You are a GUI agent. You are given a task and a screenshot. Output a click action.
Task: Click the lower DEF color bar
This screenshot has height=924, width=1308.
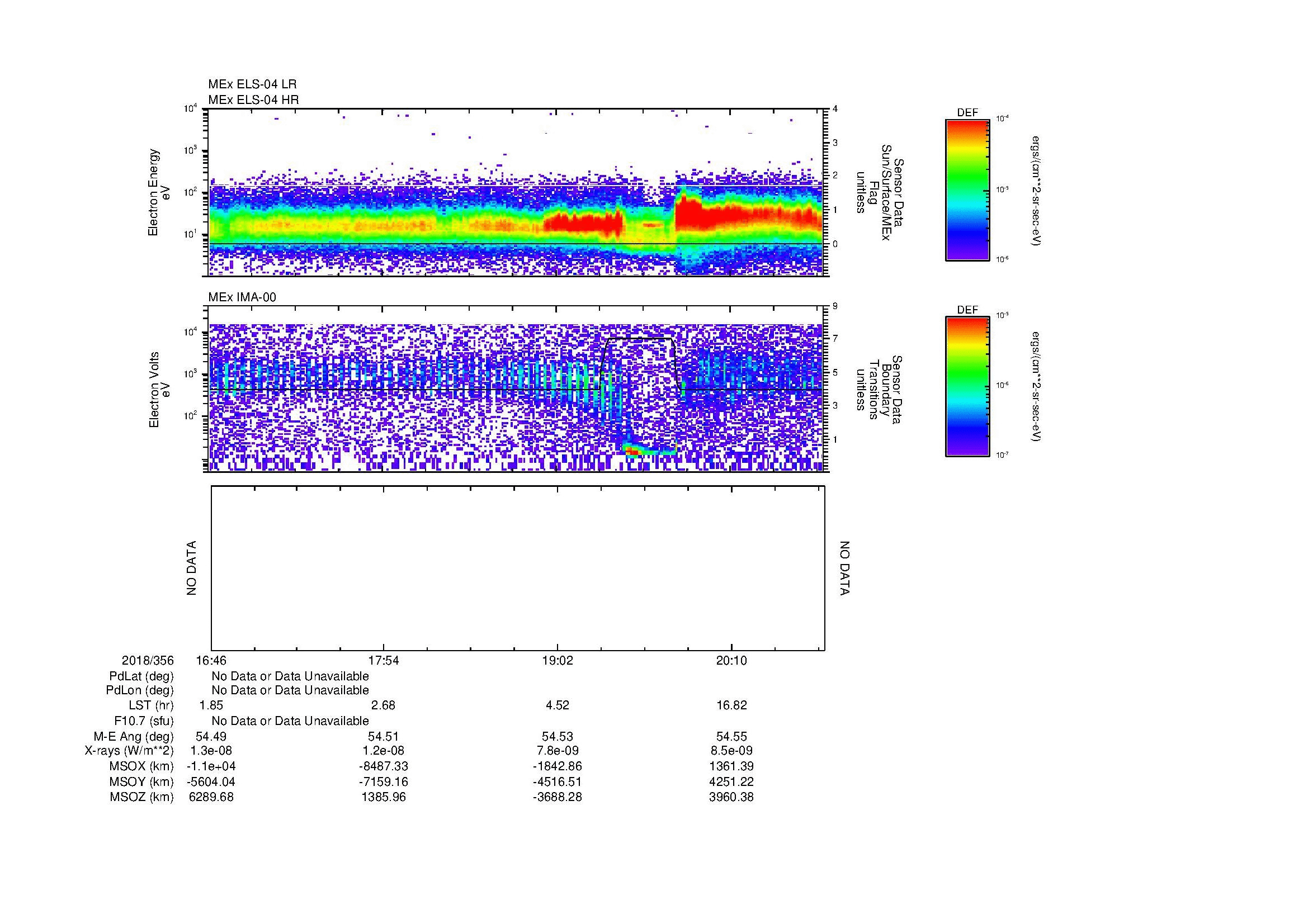[x=967, y=387]
